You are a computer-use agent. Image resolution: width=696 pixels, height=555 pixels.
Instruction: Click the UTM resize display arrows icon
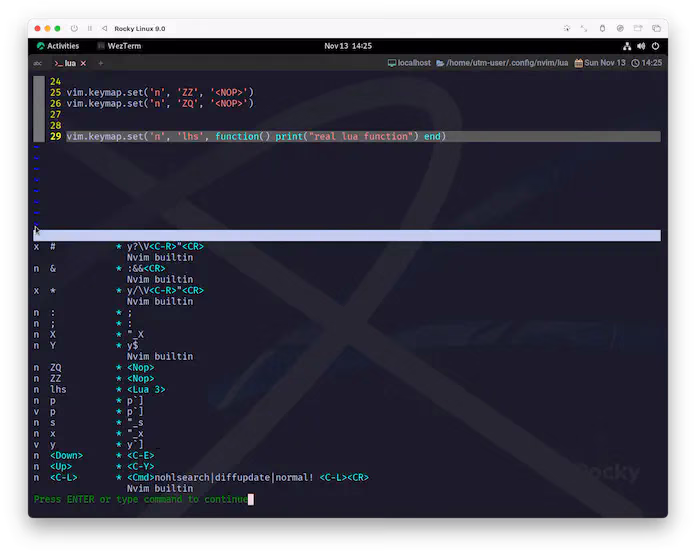[x=584, y=28]
